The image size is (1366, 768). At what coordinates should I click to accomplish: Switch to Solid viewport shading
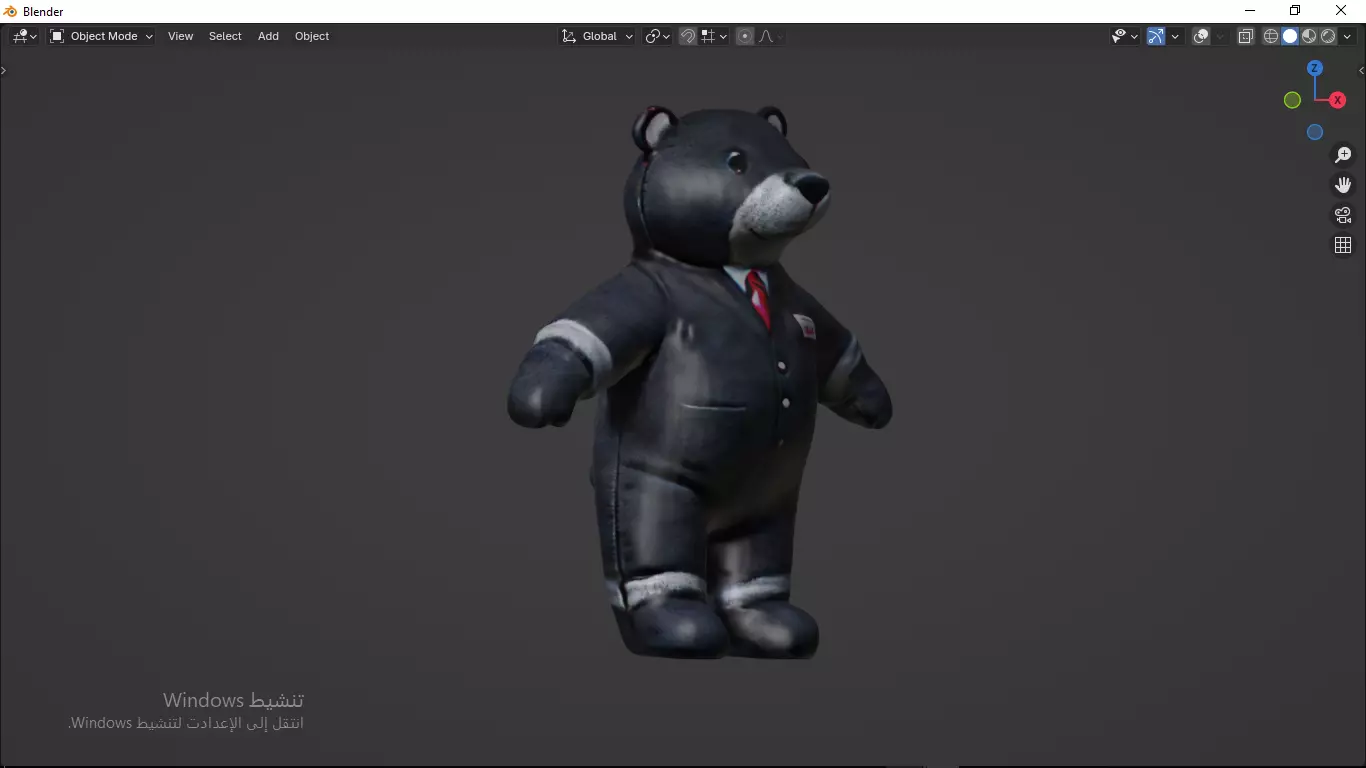[1290, 36]
